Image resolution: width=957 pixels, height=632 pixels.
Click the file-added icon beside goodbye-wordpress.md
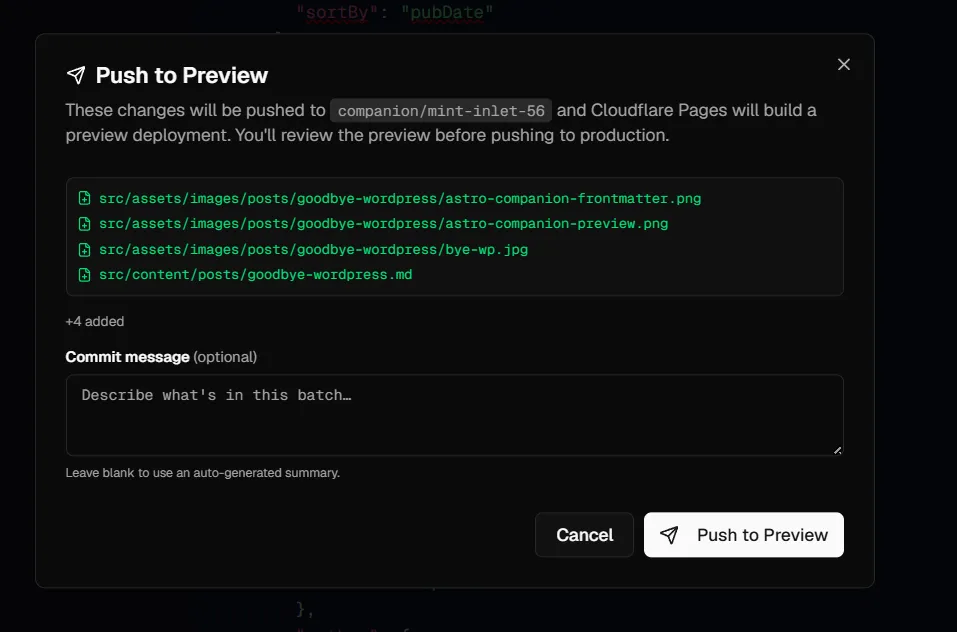(84, 275)
